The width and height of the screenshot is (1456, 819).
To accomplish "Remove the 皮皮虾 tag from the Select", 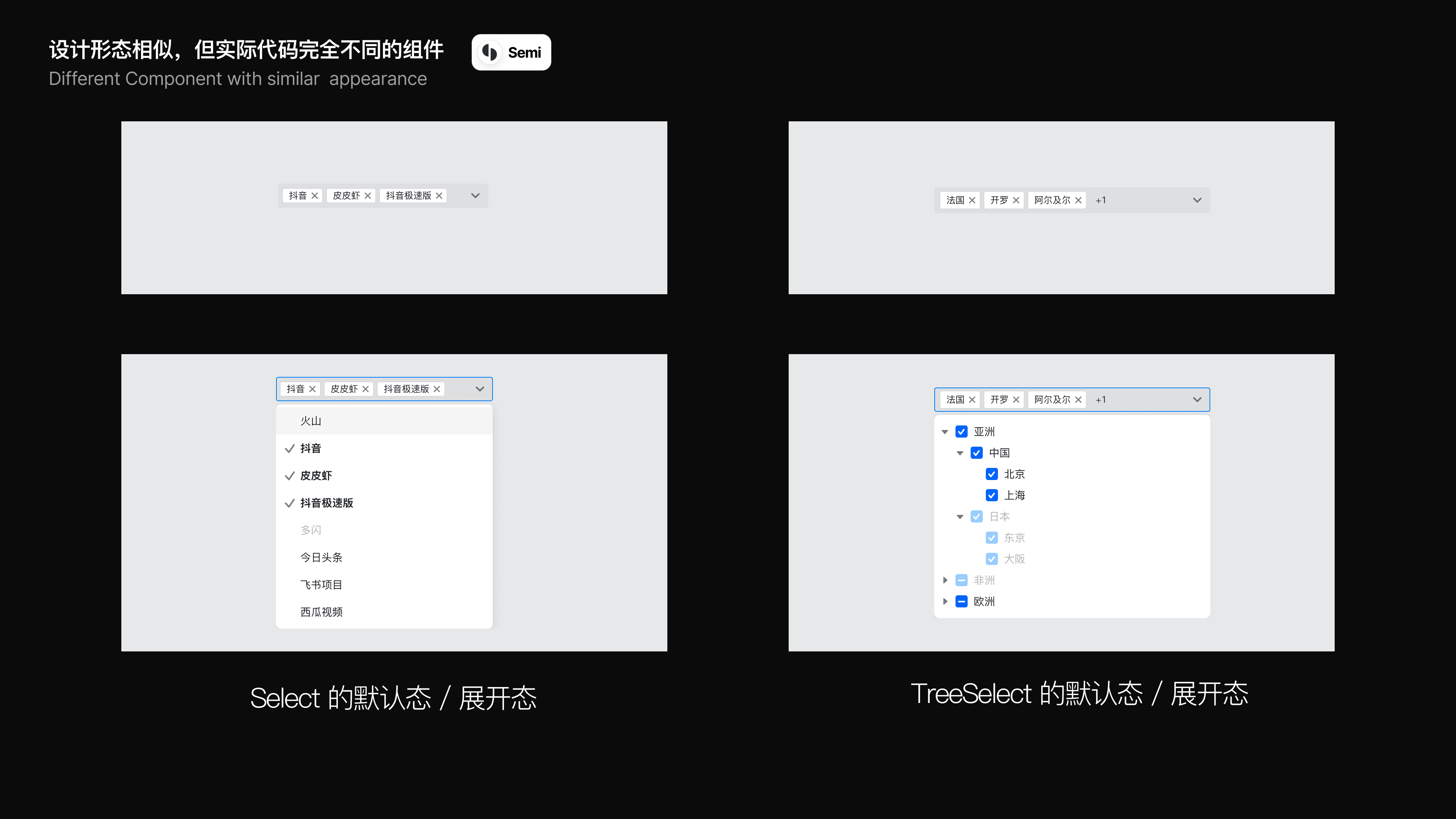I will point(365,389).
